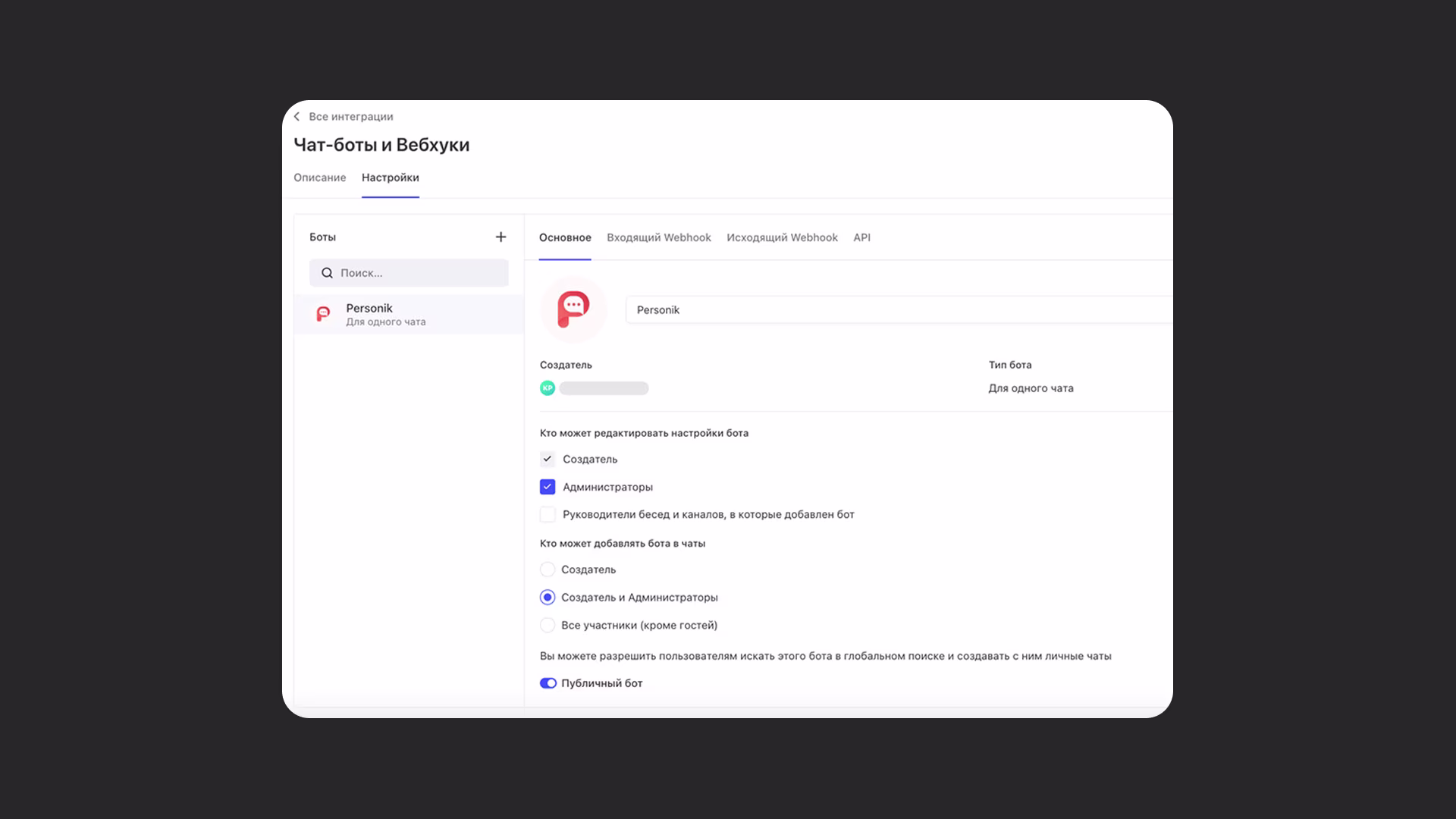Open the Исходящий Webhook tab
Image resolution: width=1456 pixels, height=819 pixels.
[x=782, y=237]
